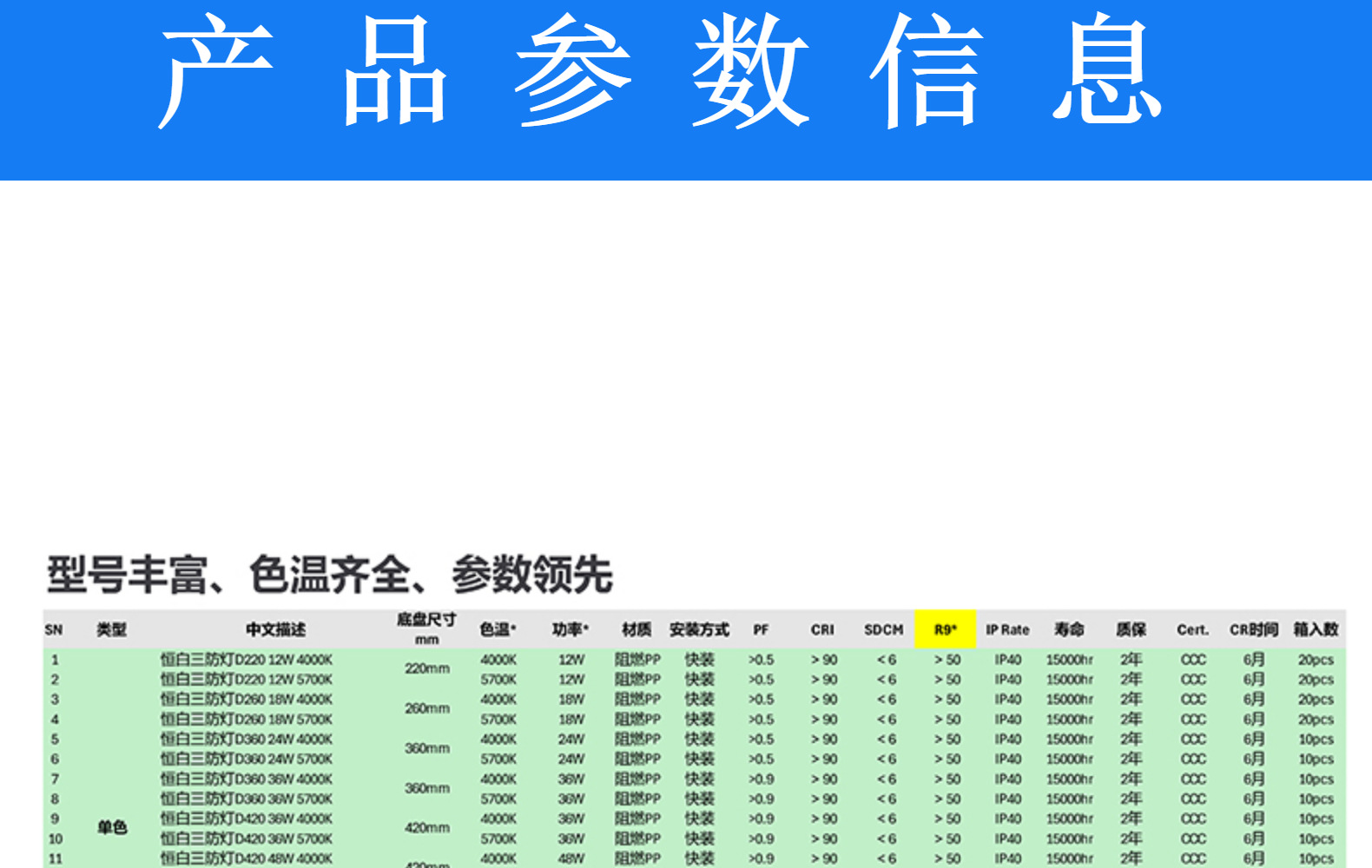Click description 恒白三防灯D360 24W 4000K
Image resolution: width=1372 pixels, height=868 pixels.
pyautogui.click(x=247, y=740)
